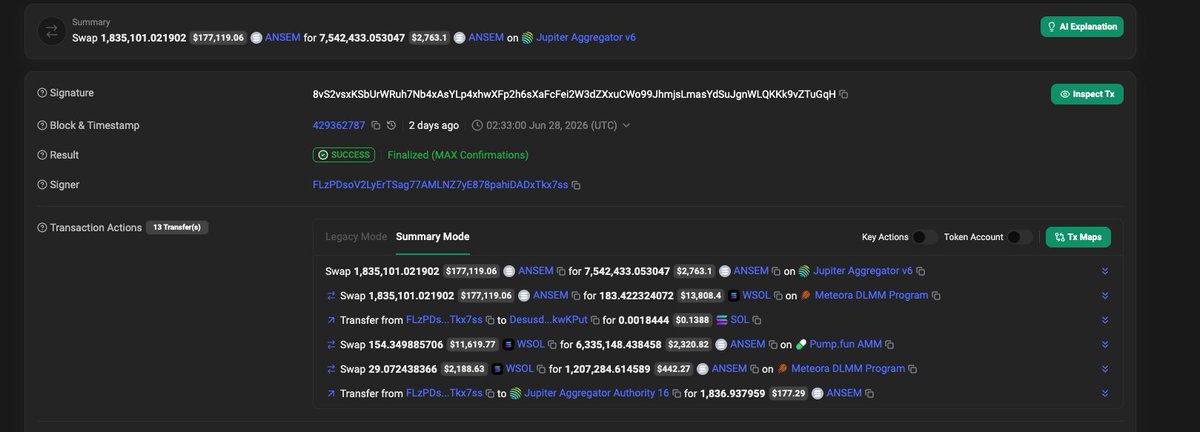Image resolution: width=1200 pixels, height=432 pixels.
Task: Click help icon beside Transaction Actions
Action: tap(42, 228)
